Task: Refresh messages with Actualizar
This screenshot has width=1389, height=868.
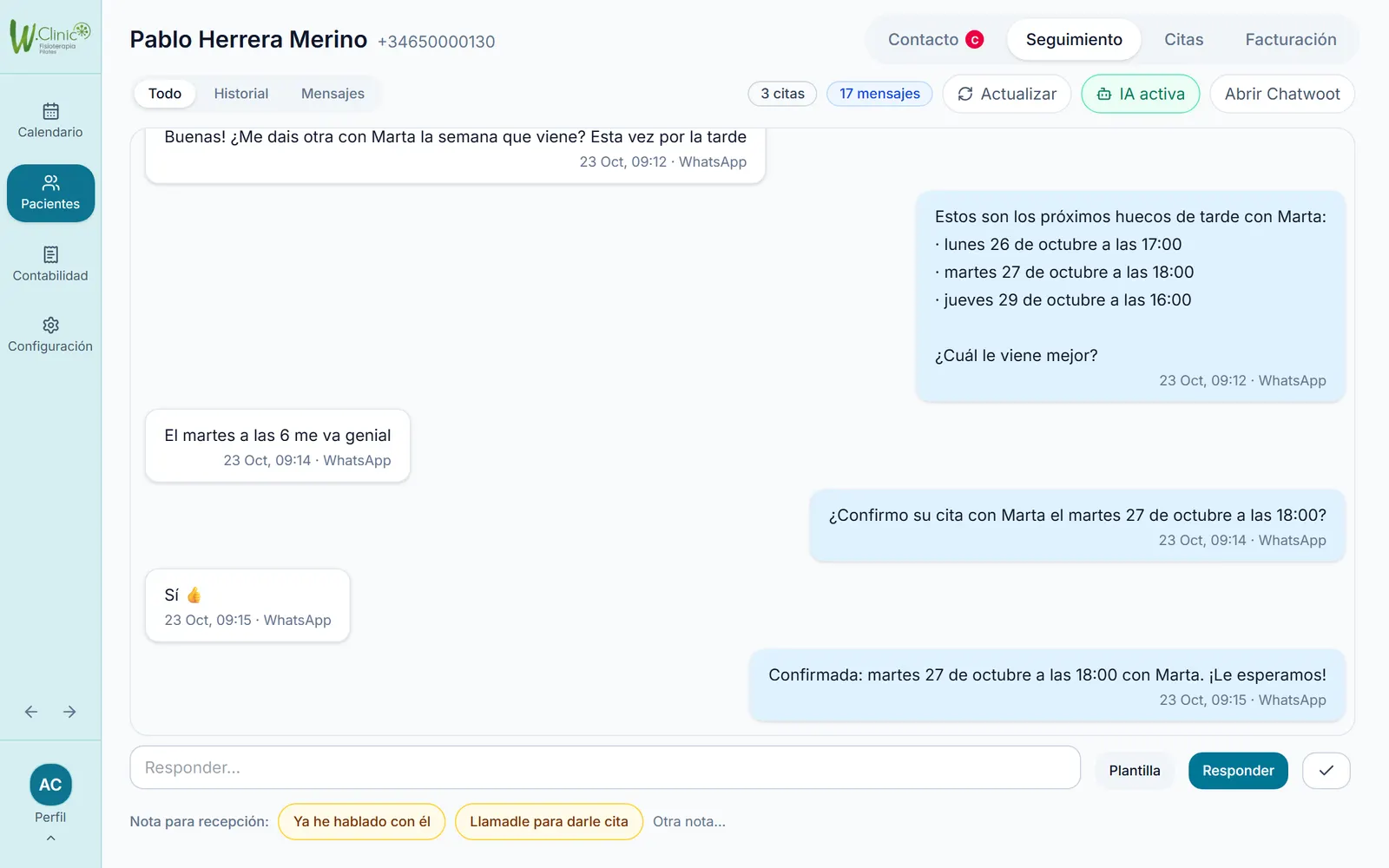Action: coord(1007,94)
